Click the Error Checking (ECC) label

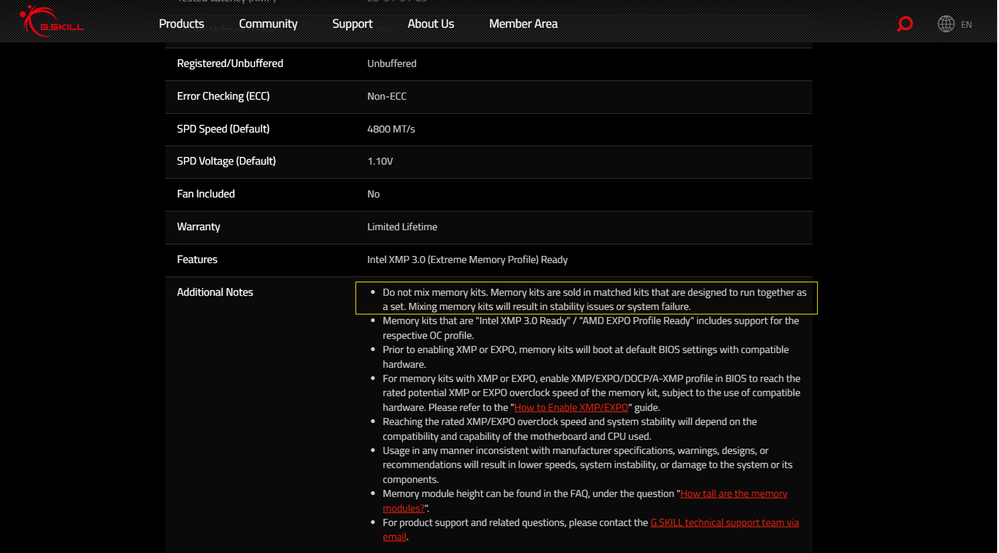tap(223, 96)
